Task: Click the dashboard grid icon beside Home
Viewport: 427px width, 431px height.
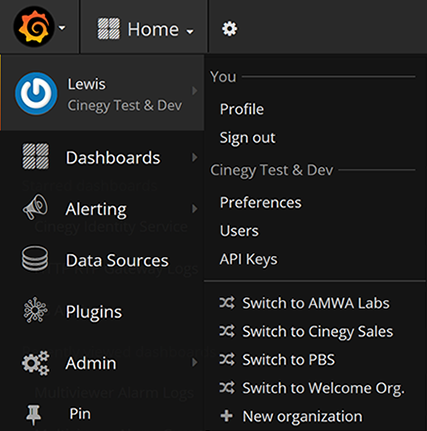Action: (x=108, y=29)
